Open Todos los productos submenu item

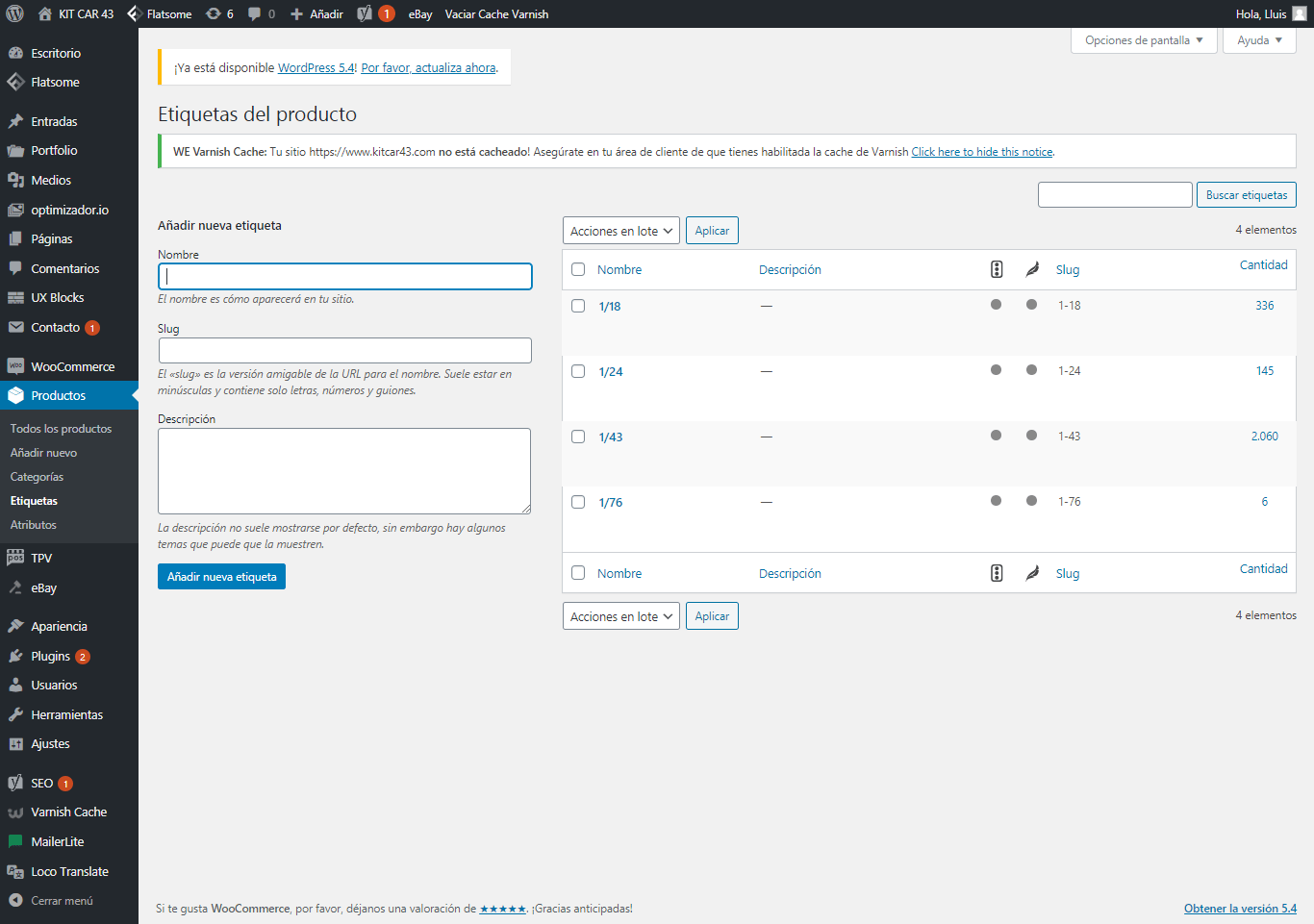61,429
